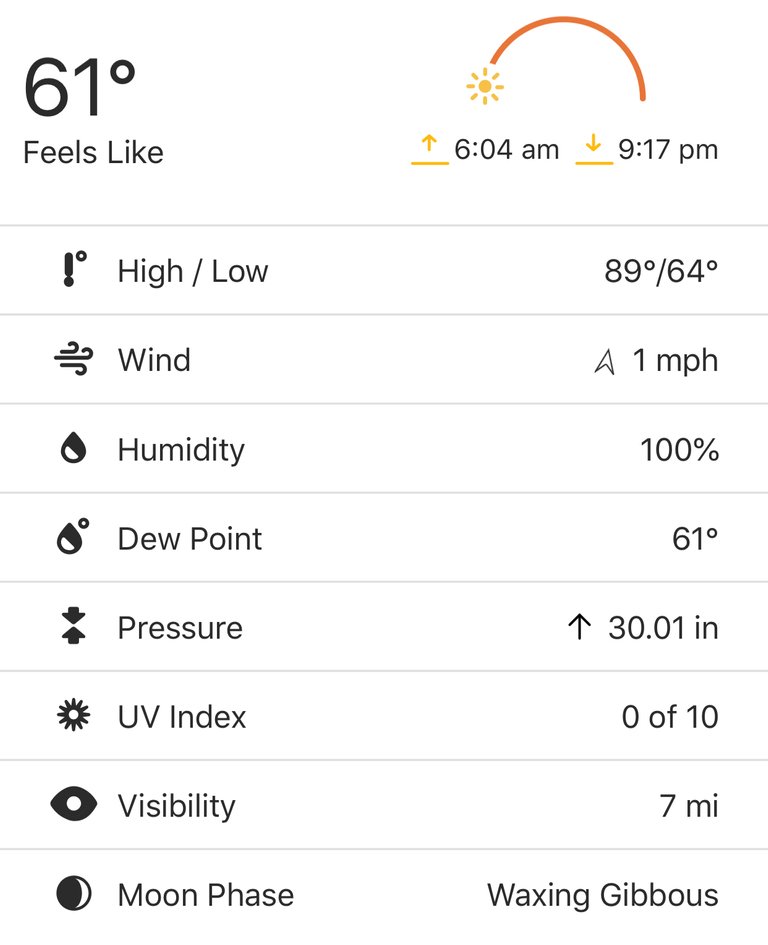Tap the sunset arrow icon
768x945 pixels.
tap(594, 149)
